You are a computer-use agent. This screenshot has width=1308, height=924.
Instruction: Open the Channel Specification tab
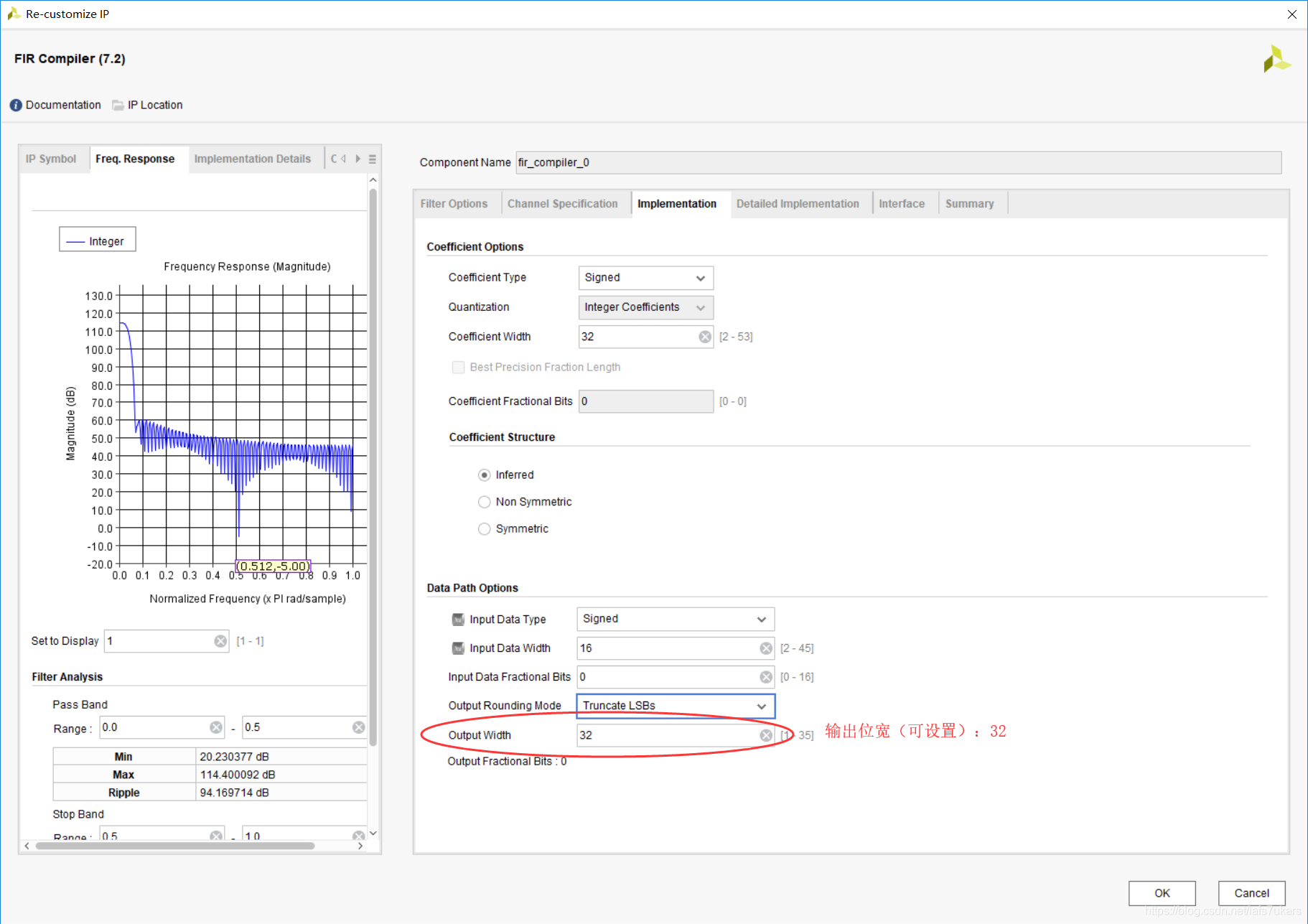tap(563, 204)
